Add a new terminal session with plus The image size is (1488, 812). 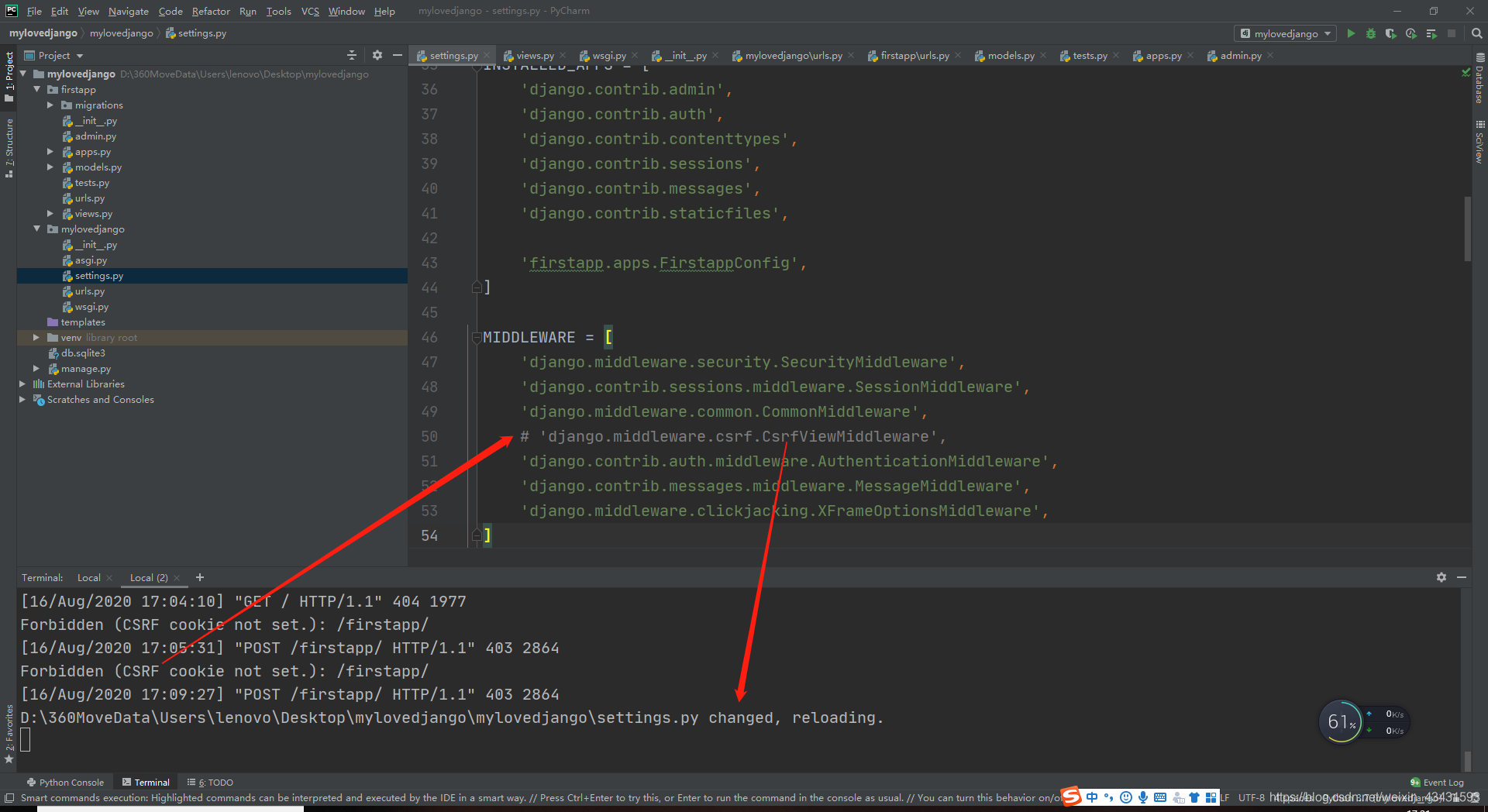pyautogui.click(x=199, y=577)
